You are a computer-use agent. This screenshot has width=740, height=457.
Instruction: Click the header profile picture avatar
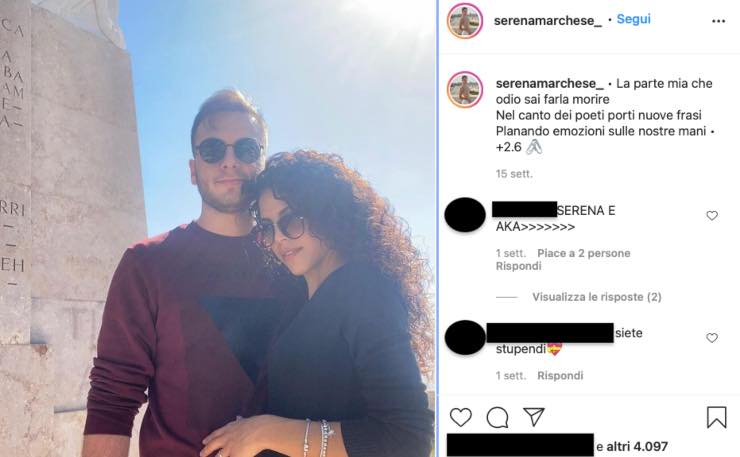coord(465,21)
